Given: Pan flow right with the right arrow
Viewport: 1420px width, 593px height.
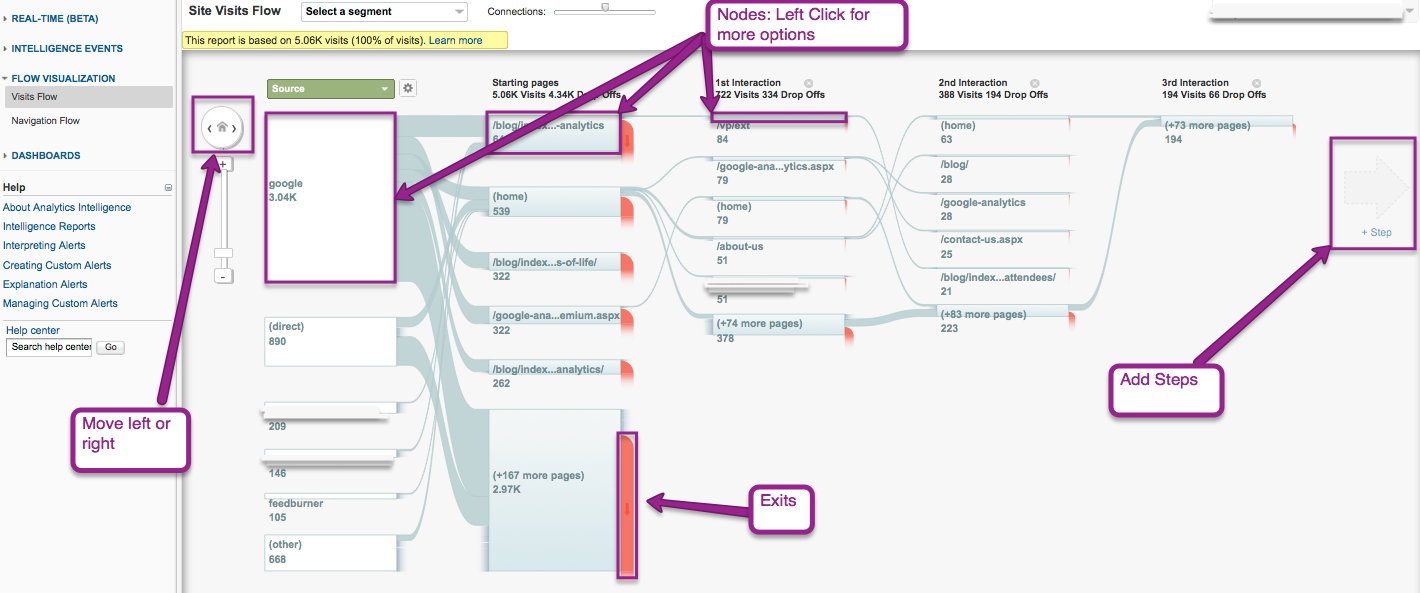Looking at the screenshot, I should point(235,128).
